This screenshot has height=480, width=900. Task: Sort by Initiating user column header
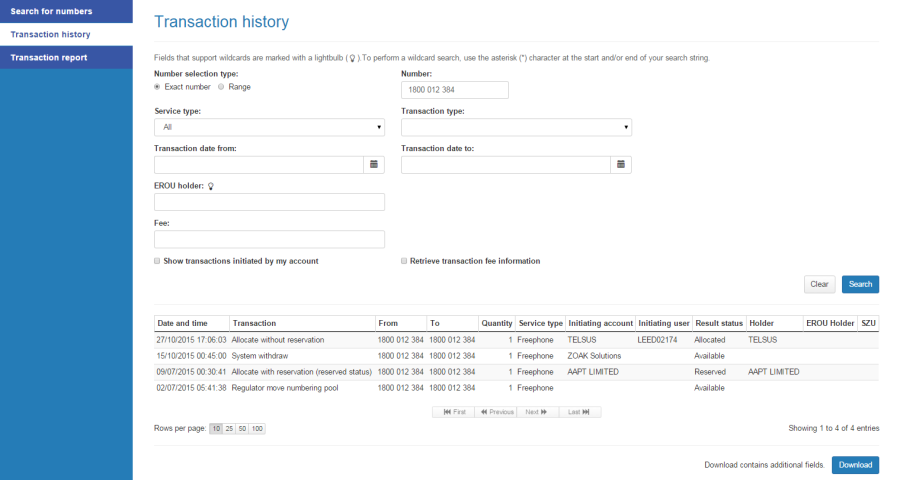(664, 323)
